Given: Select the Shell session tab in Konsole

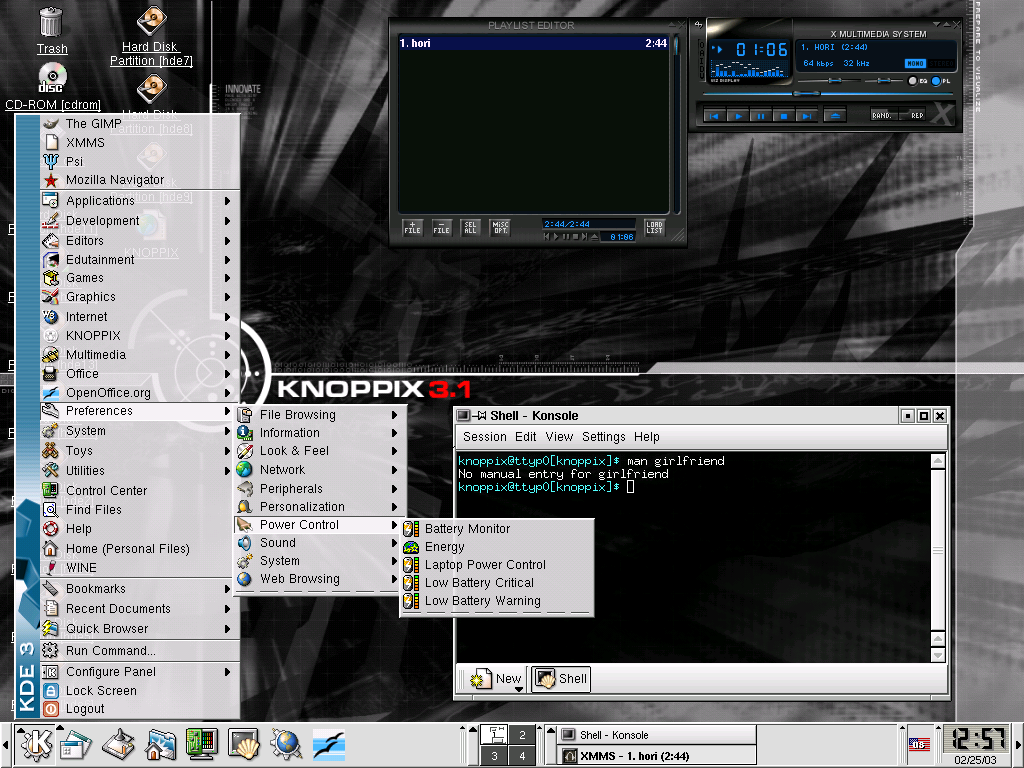Looking at the screenshot, I should 561,679.
